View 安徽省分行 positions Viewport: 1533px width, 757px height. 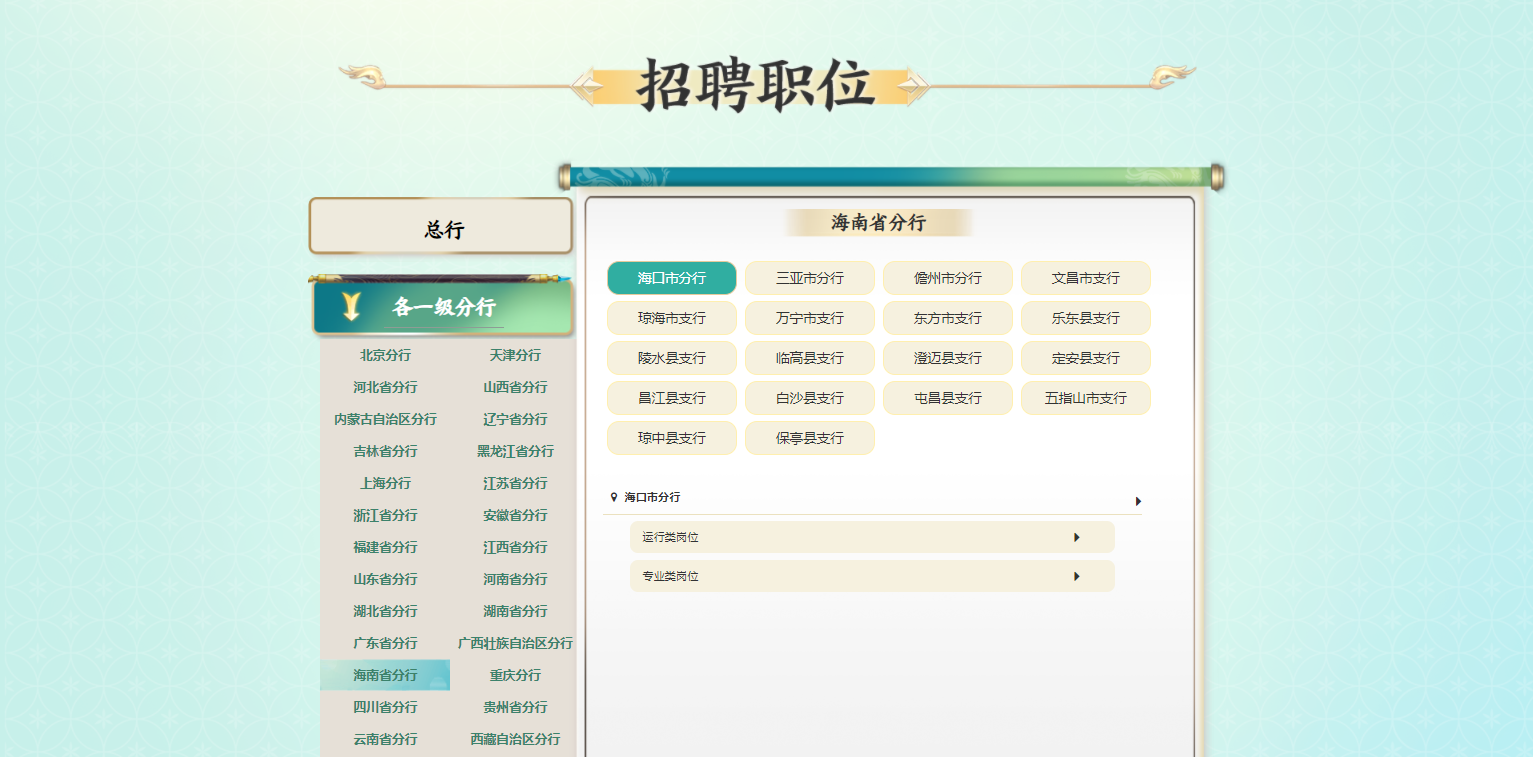[515, 515]
